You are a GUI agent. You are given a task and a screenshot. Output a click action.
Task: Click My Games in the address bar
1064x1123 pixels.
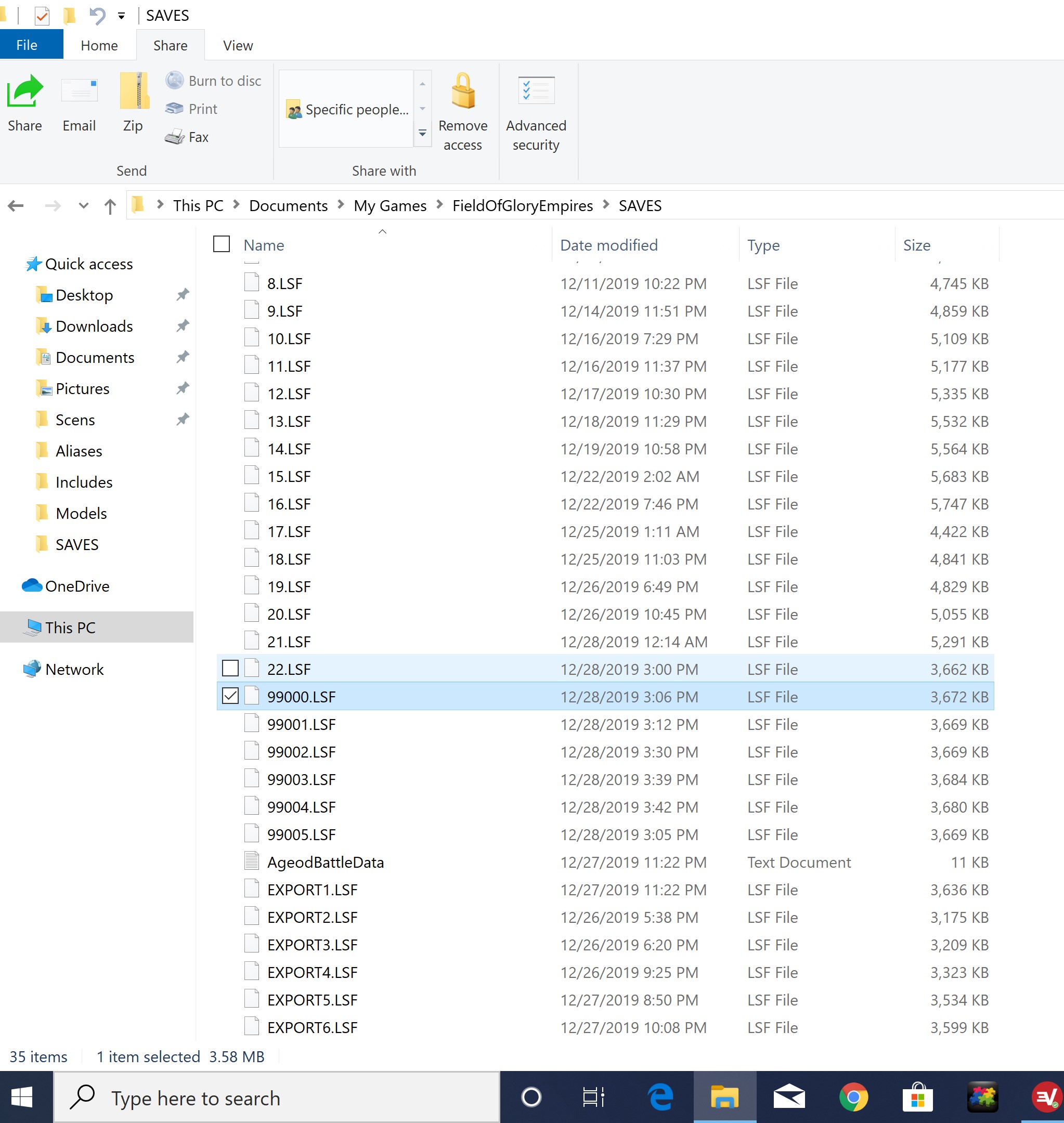390,206
